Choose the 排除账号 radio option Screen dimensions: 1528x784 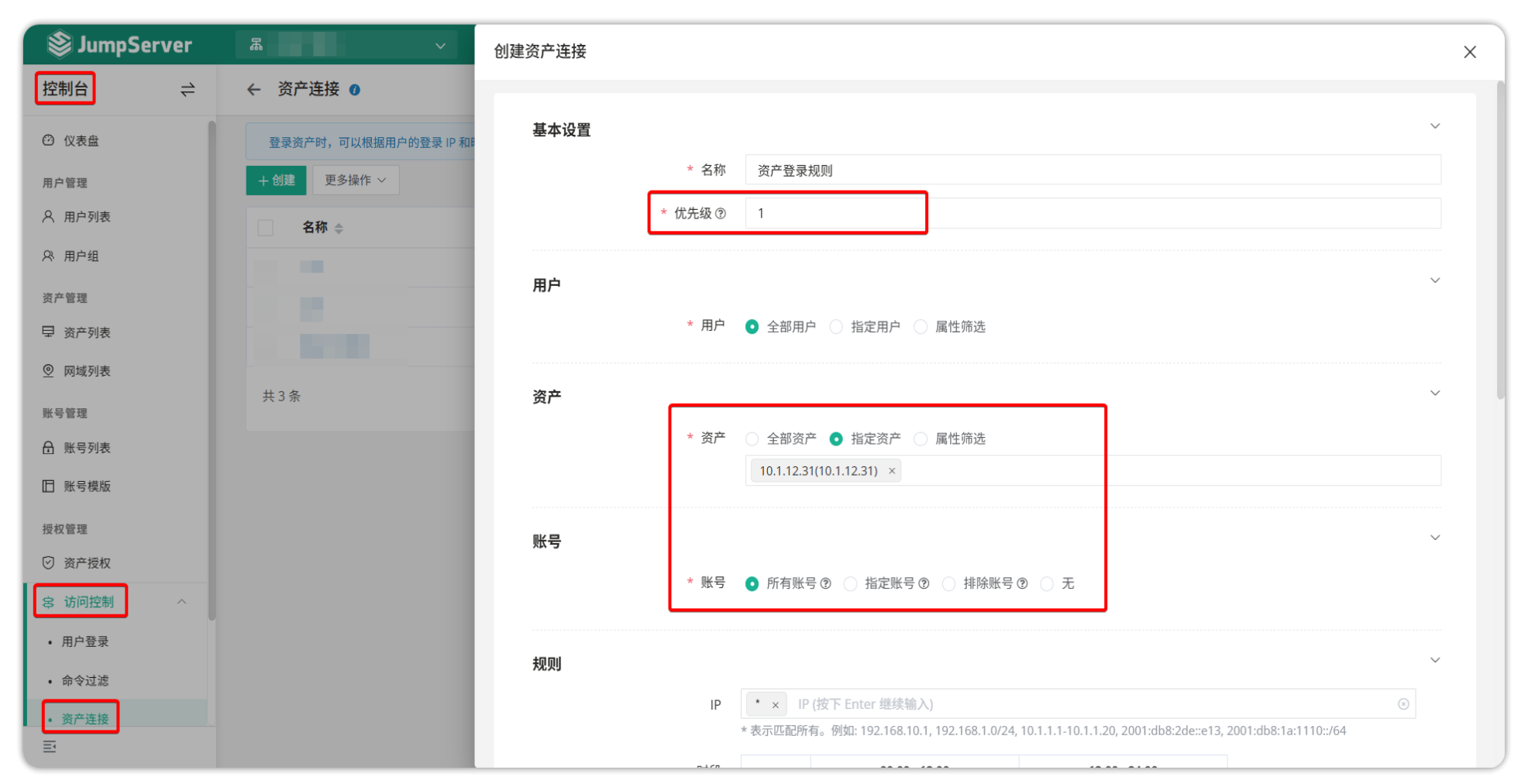tap(948, 584)
